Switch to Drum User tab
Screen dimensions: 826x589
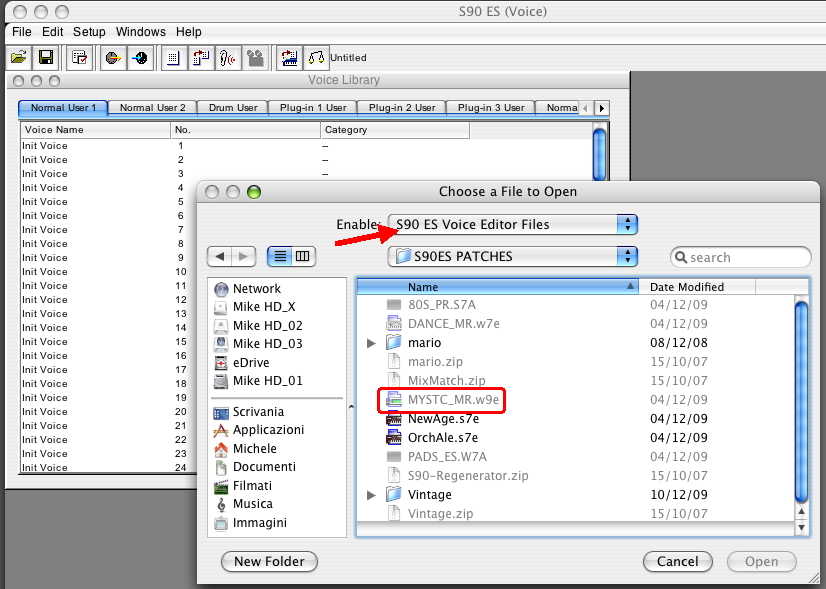pyautogui.click(x=233, y=108)
